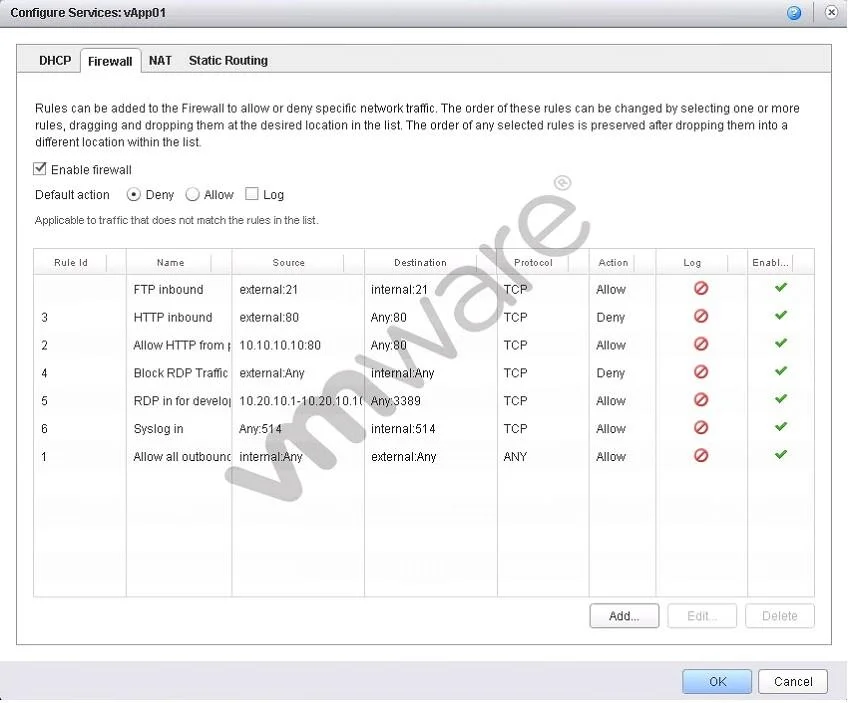Click the Delete button
The height and width of the screenshot is (703, 849).
pos(780,616)
